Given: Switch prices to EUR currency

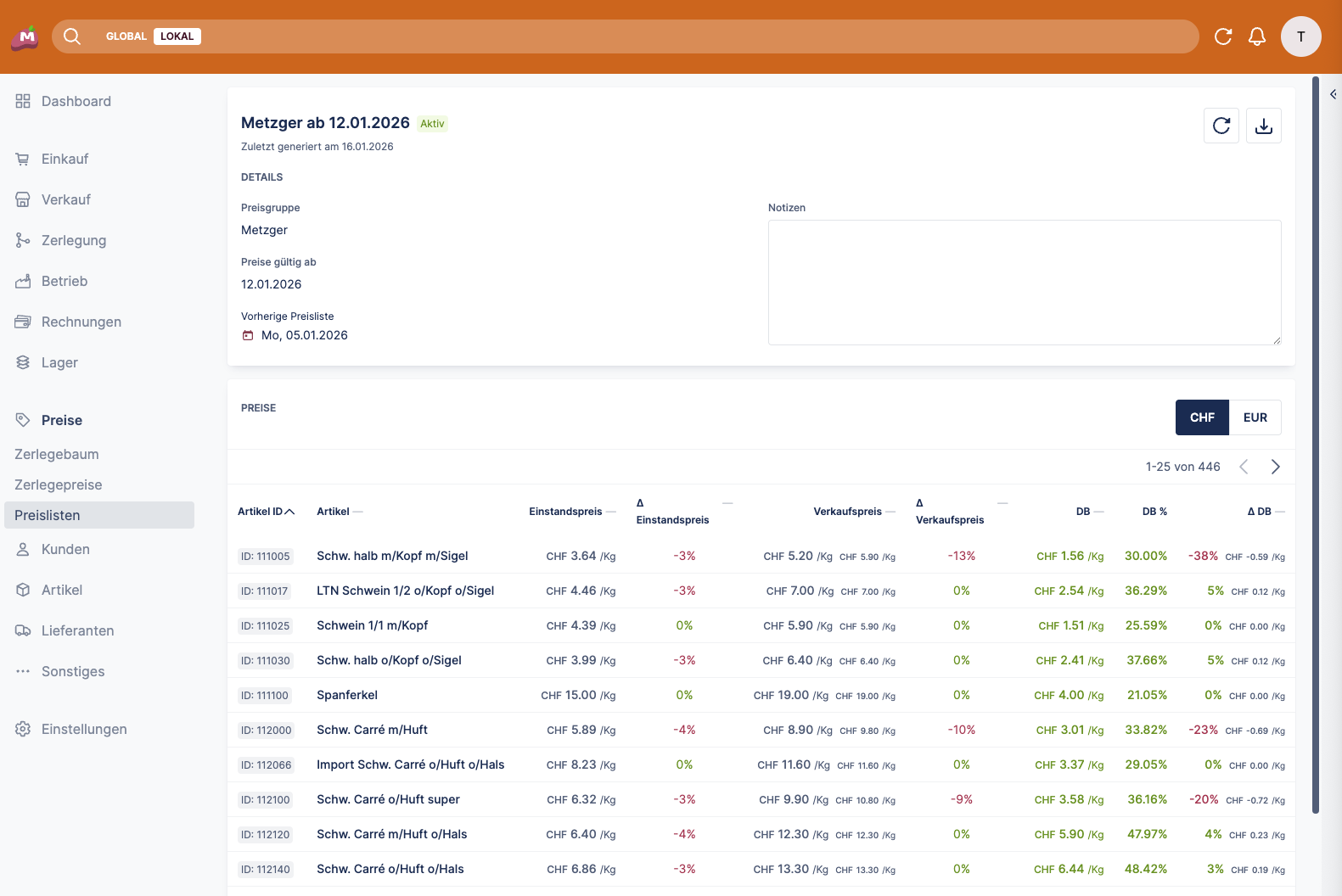Looking at the screenshot, I should (1255, 417).
